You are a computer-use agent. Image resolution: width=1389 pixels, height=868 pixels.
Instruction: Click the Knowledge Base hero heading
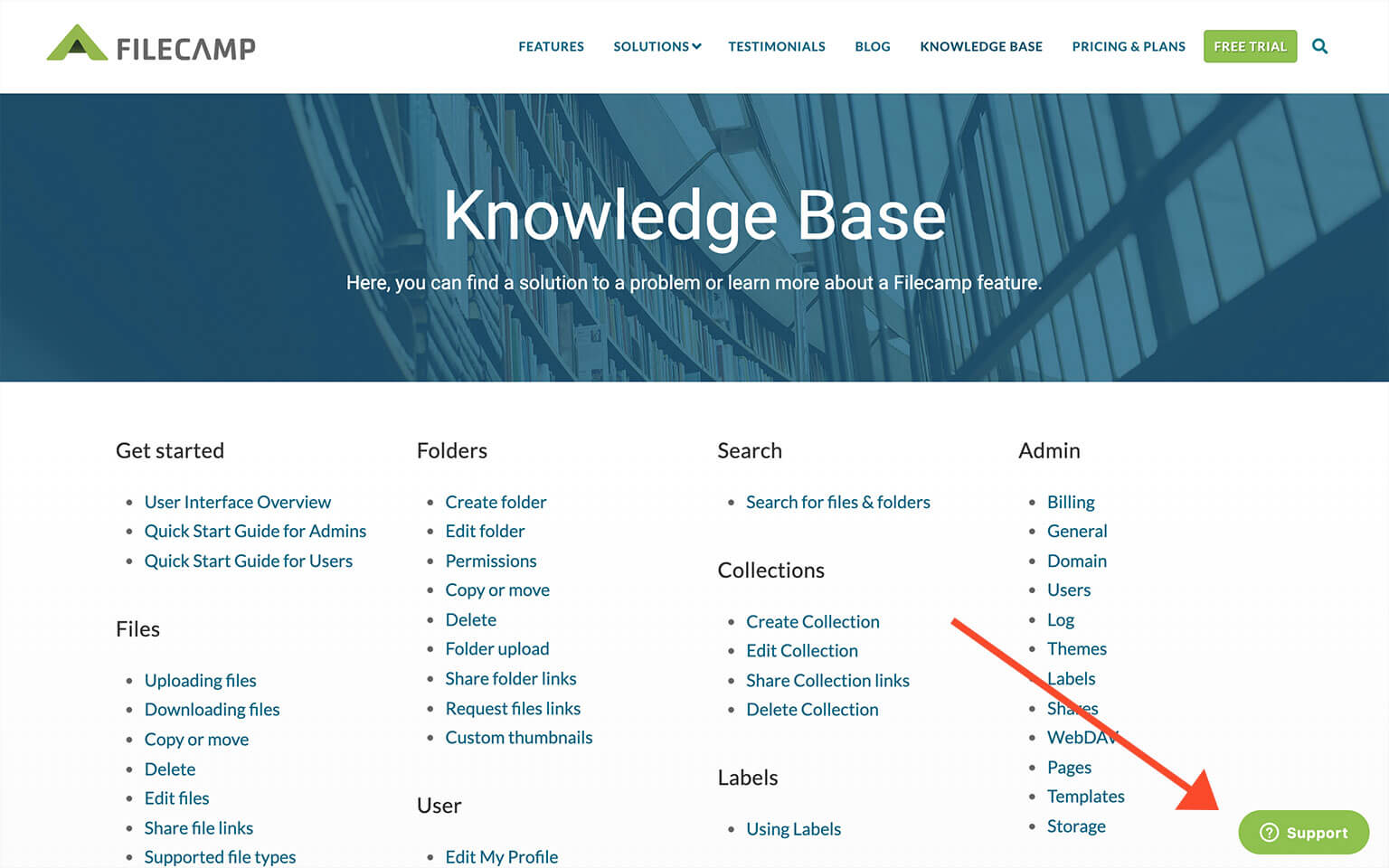coord(694,216)
